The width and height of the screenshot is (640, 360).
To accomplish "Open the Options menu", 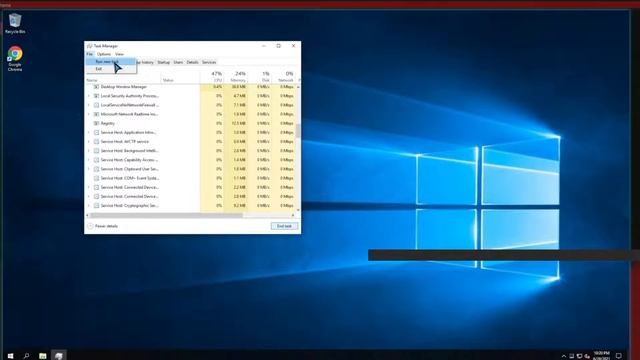I will (104, 54).
